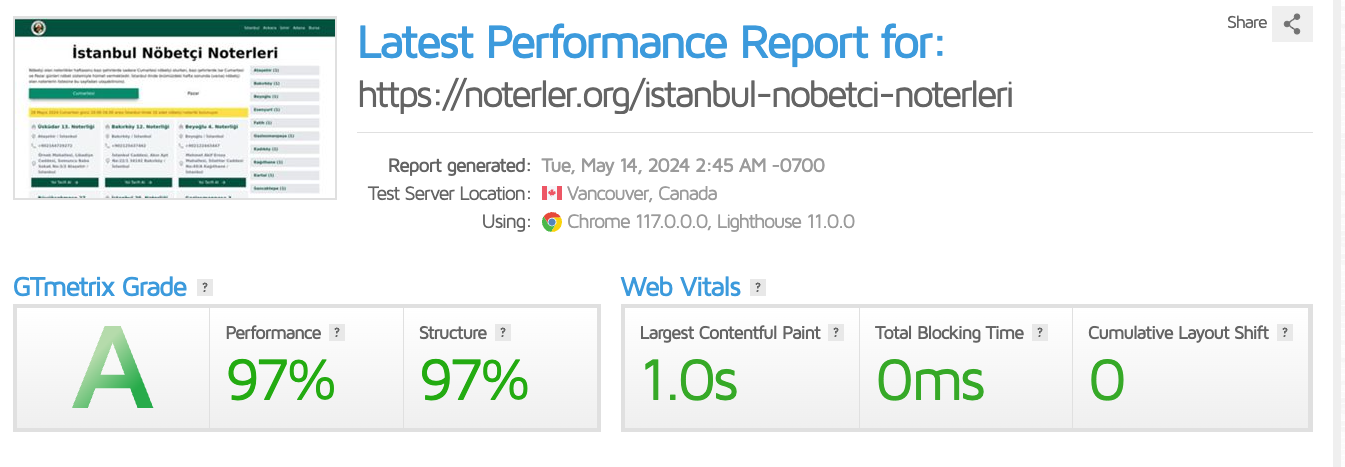Select the GTmetrix Grade heading
This screenshot has width=1345, height=467.
point(100,288)
